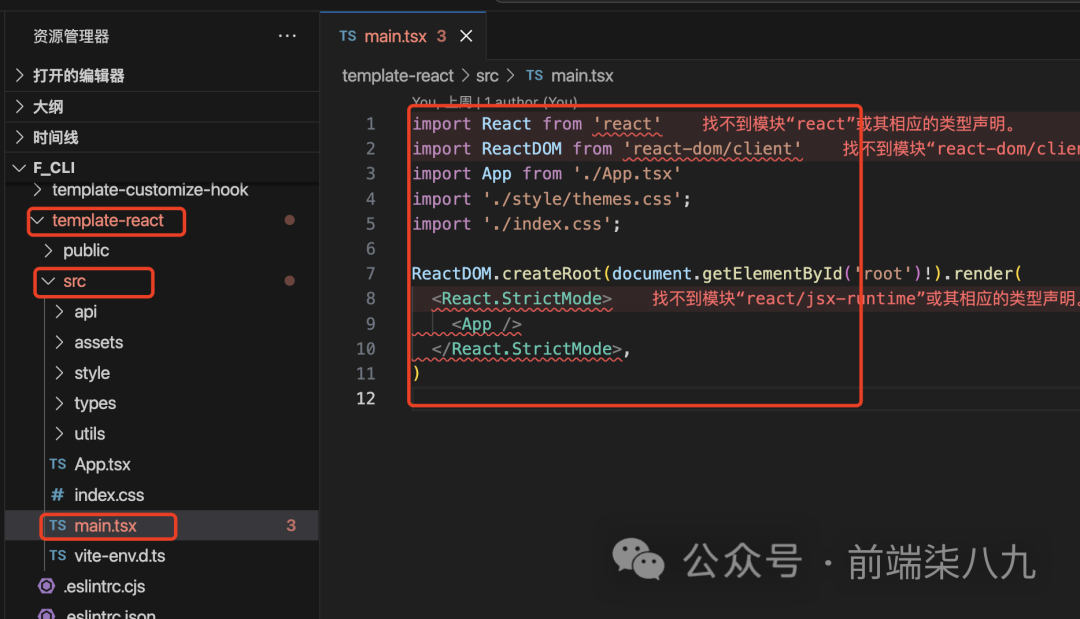Click the 'react' import string on line 1
This screenshot has width=1080, height=619.
tap(627, 124)
